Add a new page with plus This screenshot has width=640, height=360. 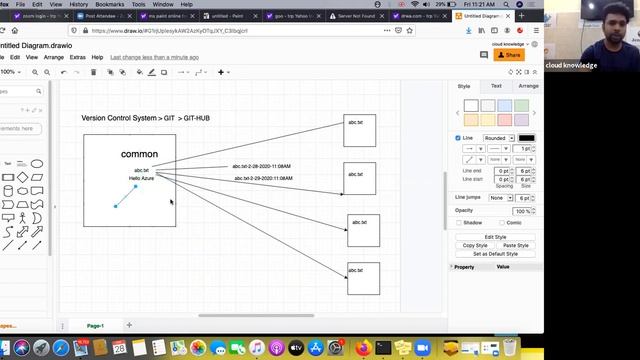tap(129, 325)
